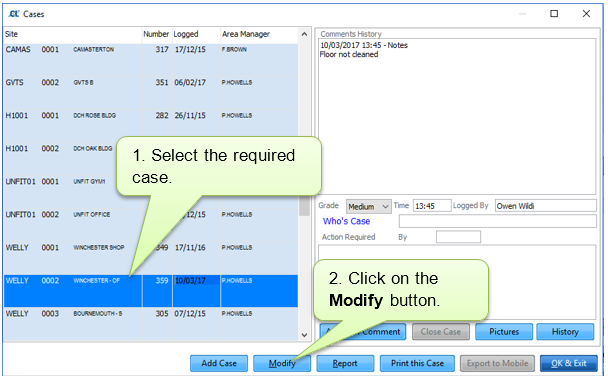Sort by Area Manager column header

point(259,34)
